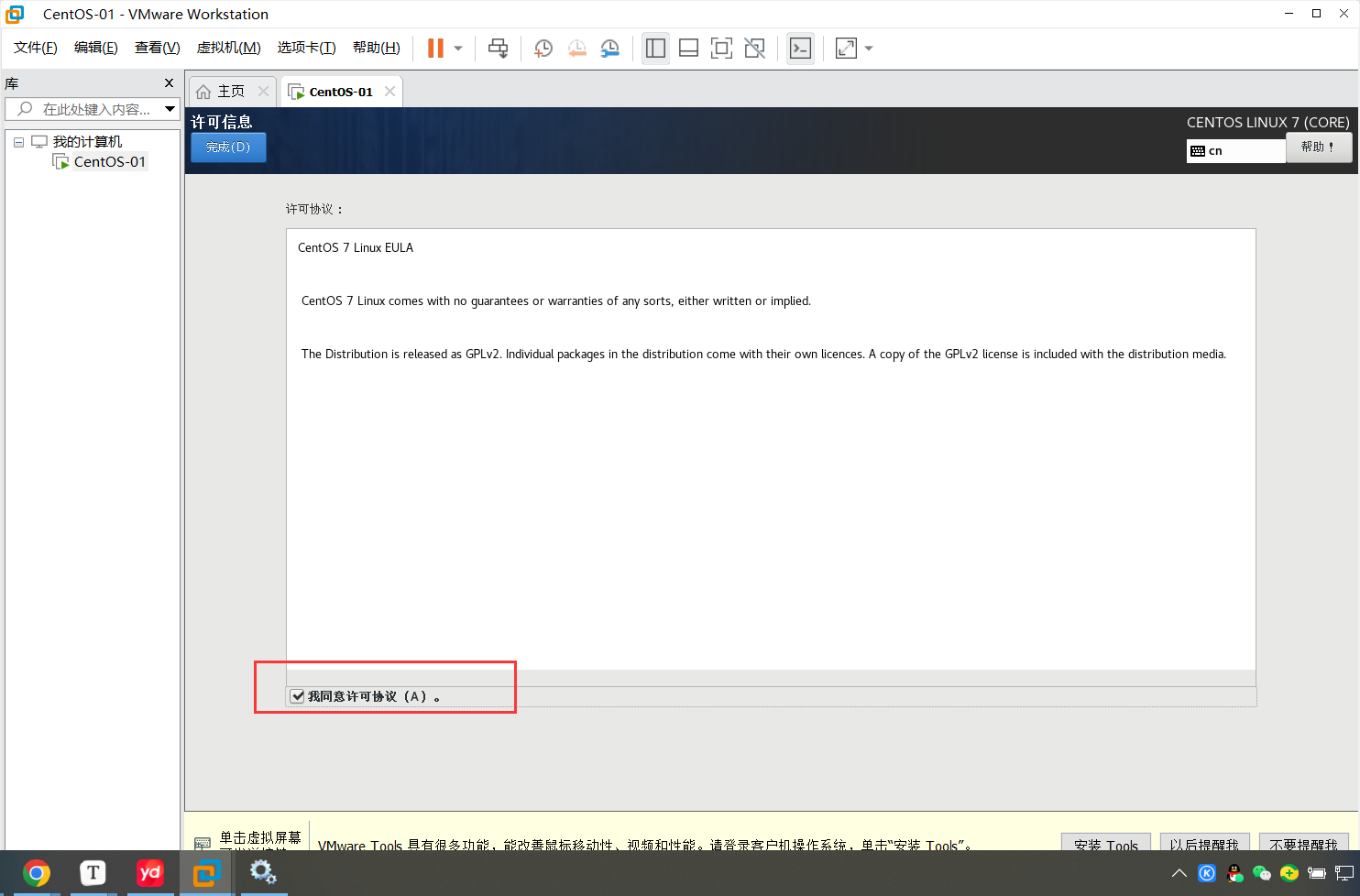
Task: Open the 帮助(H) menu
Action: (x=377, y=48)
